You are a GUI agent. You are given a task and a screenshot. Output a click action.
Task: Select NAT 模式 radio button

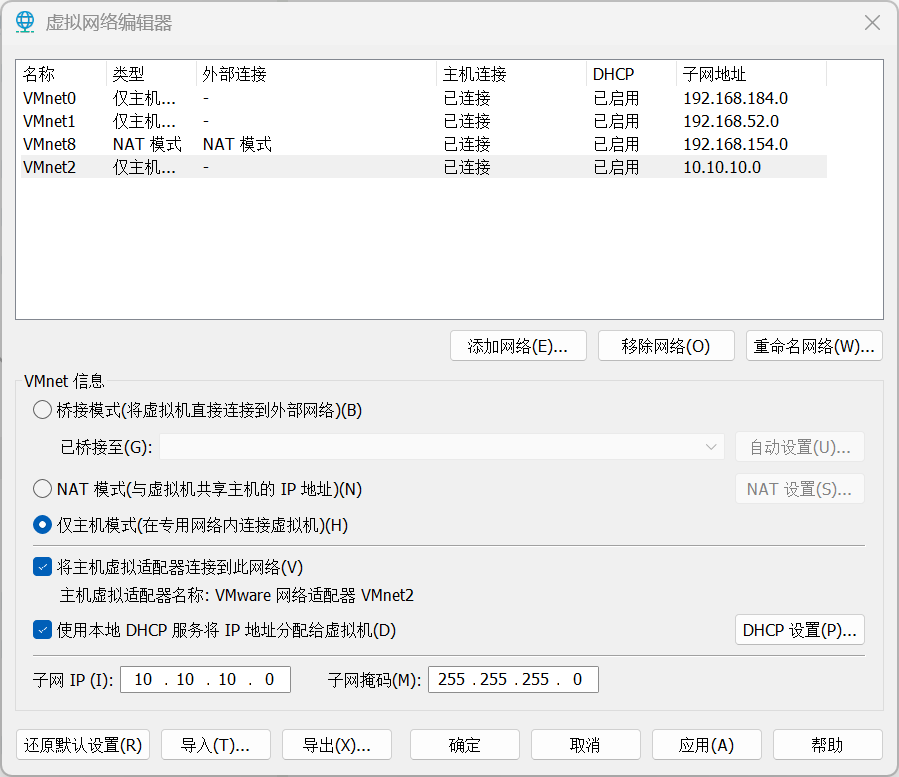point(42,489)
